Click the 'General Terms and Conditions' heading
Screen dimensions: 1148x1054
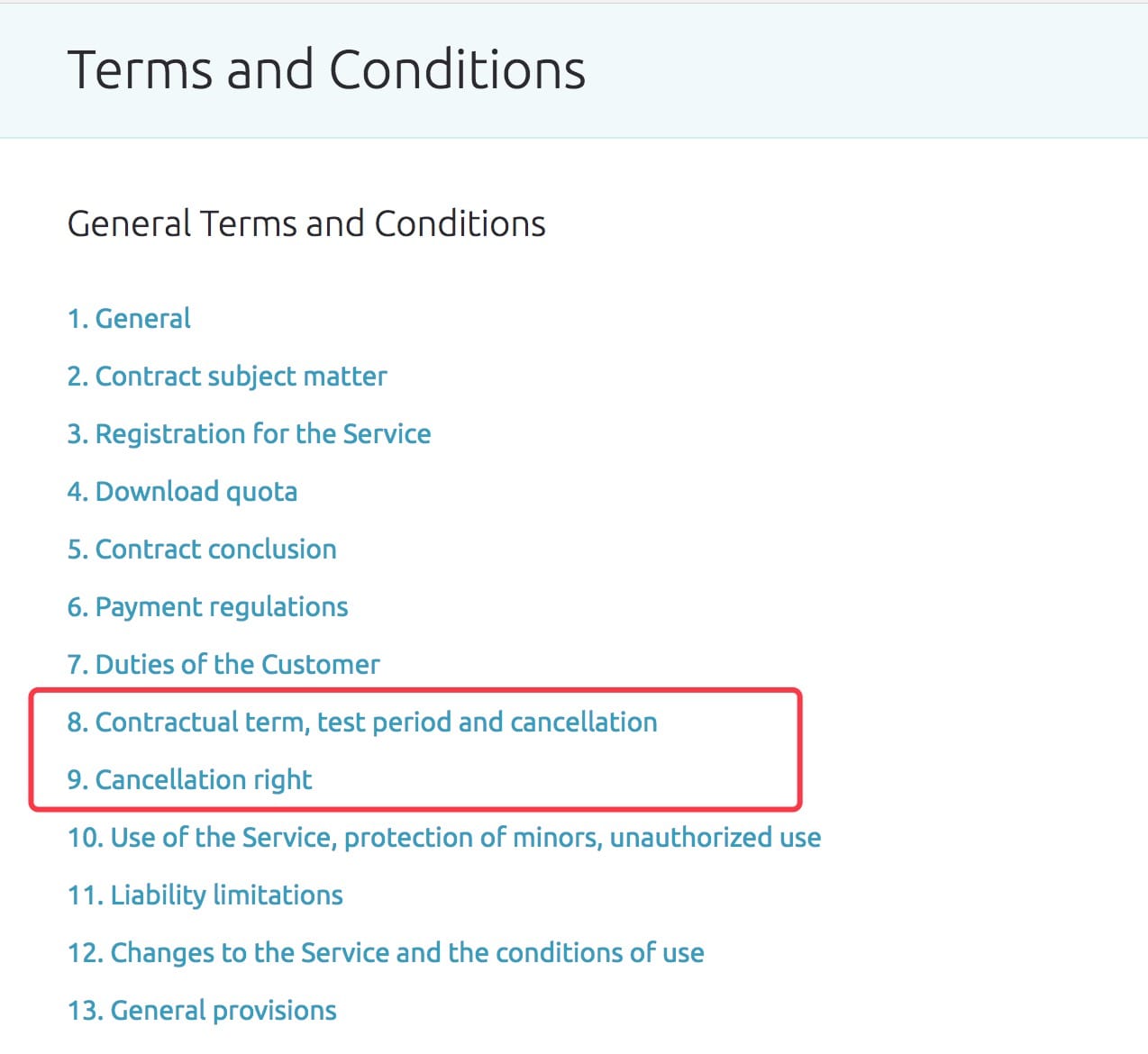[x=306, y=223]
